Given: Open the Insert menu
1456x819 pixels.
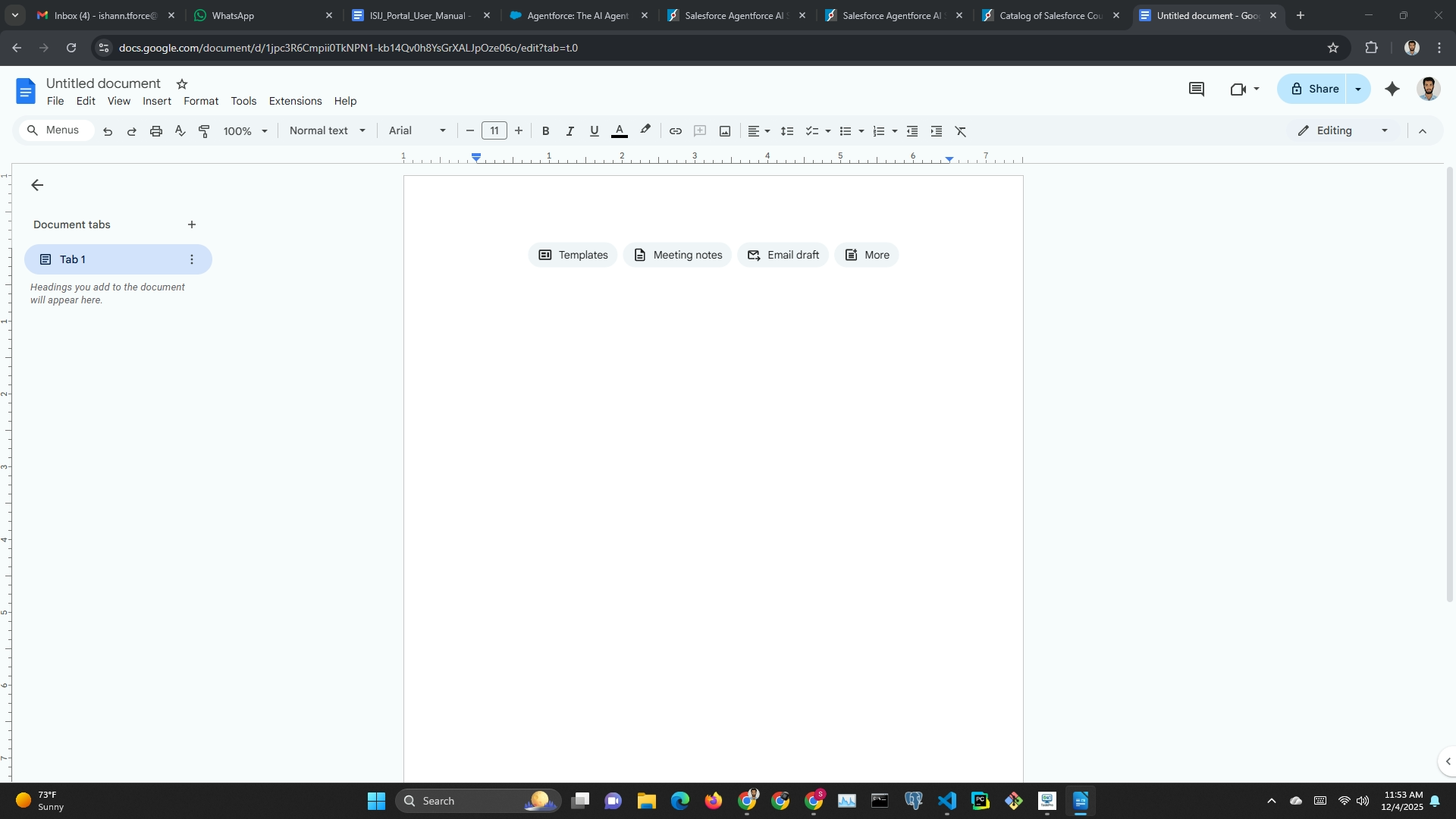Looking at the screenshot, I should coord(157,102).
